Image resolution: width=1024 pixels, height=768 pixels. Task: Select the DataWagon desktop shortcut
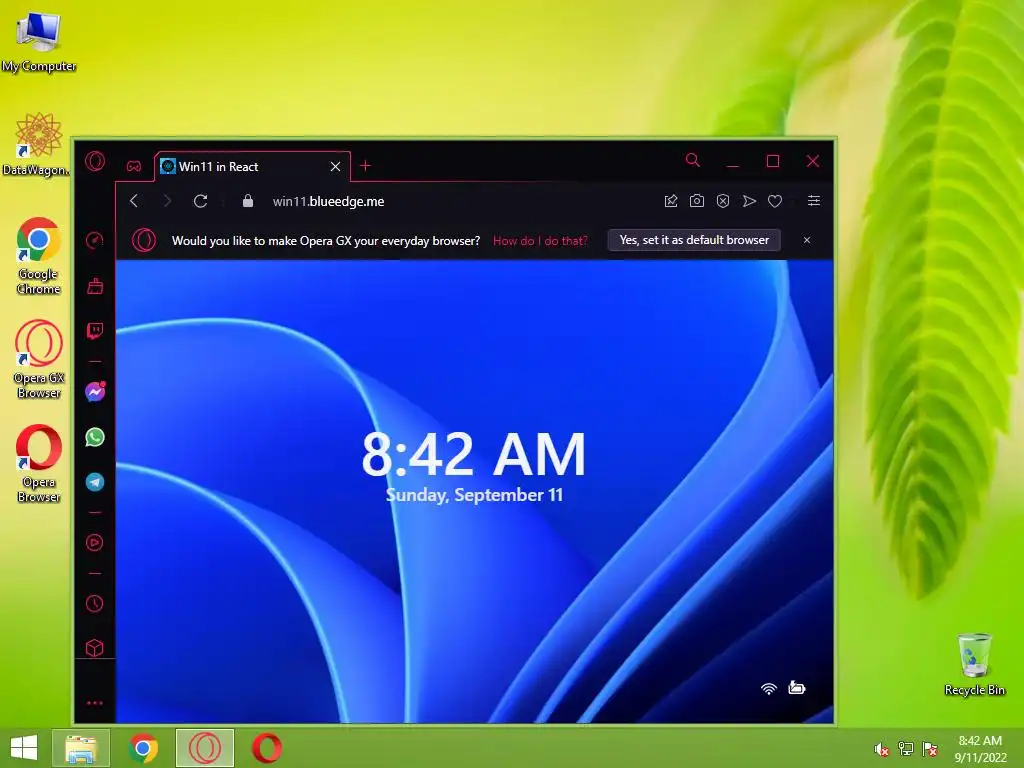36,144
